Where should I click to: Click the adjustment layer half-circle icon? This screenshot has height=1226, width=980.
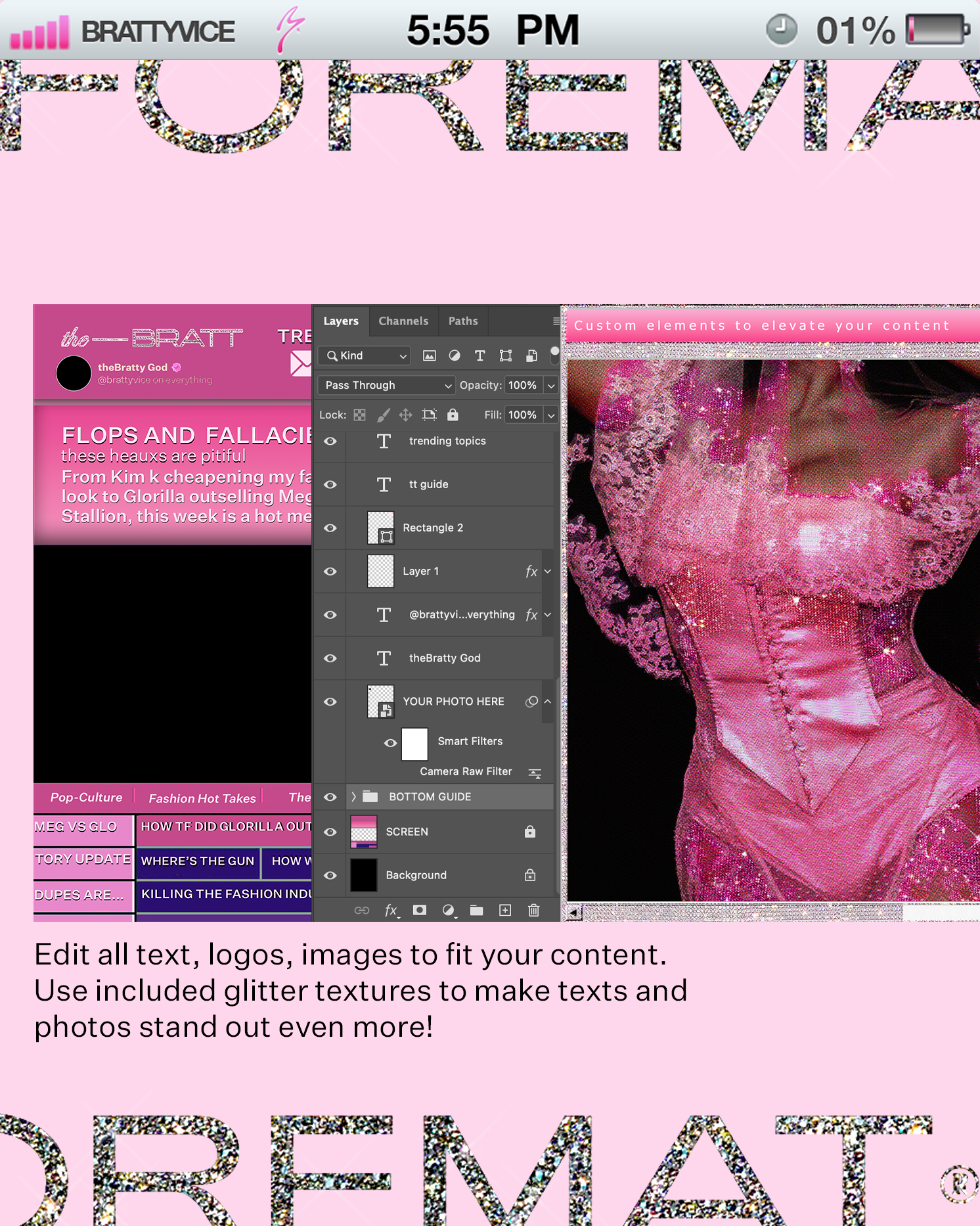point(448,910)
